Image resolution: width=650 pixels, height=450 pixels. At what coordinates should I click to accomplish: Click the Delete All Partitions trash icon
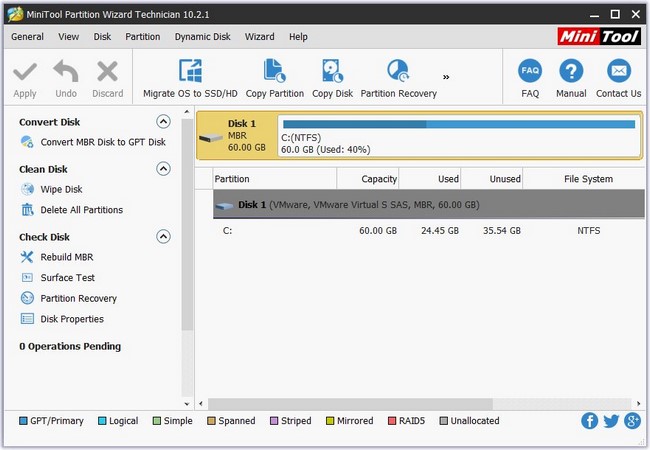point(27,210)
